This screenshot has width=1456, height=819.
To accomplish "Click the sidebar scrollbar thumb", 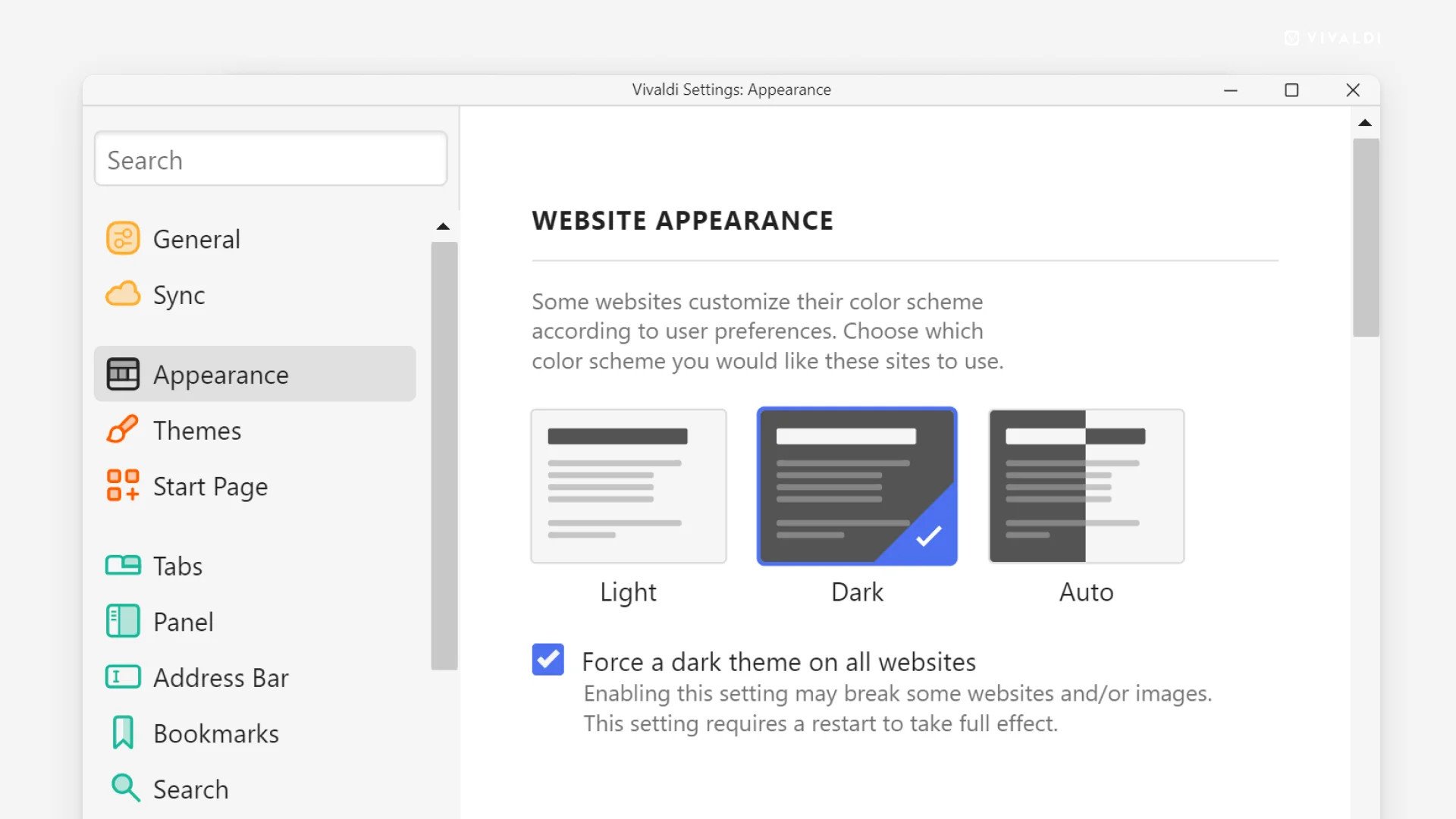I will [x=444, y=456].
